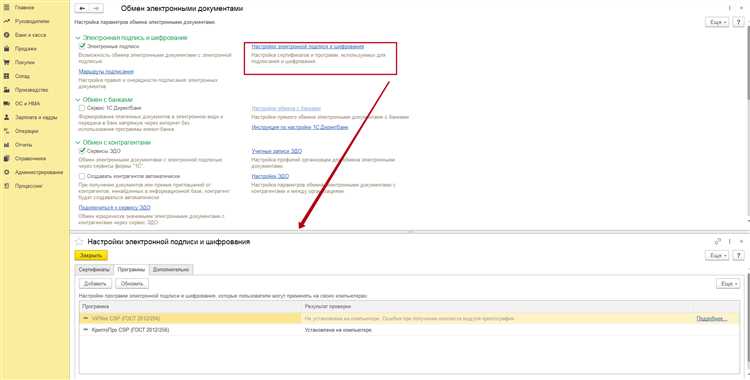Open the Еще dropdown in the signature settings panel header
Screen dimensions: 750x380
717,256
